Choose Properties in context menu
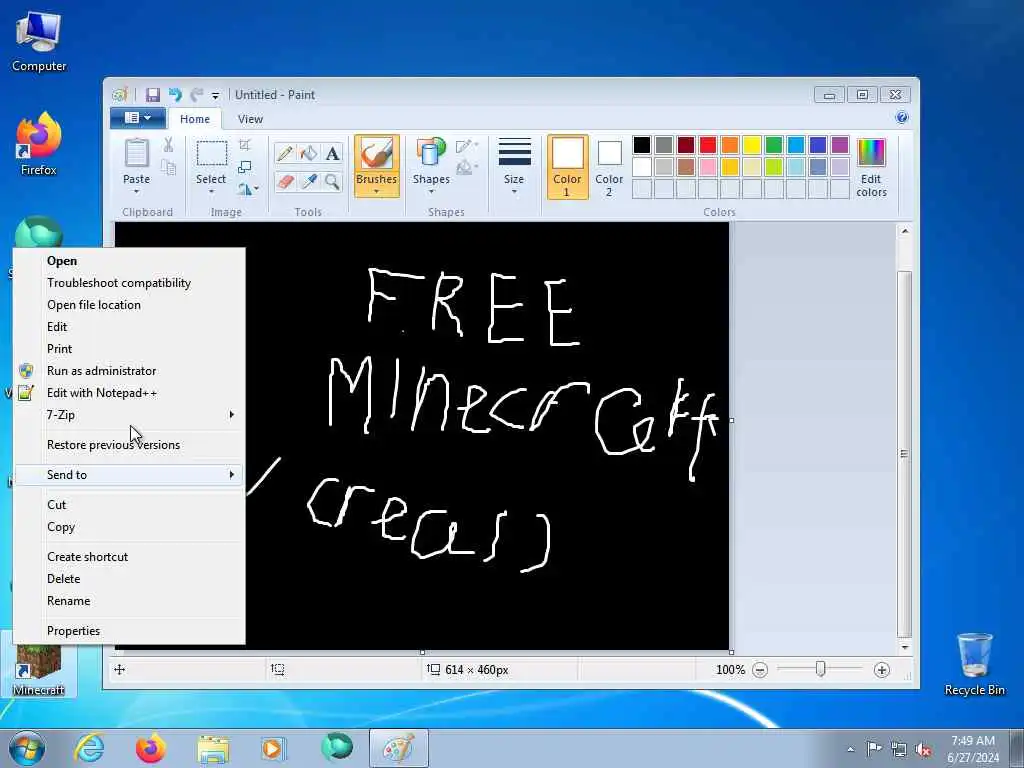The image size is (1024, 768). tap(129, 631)
